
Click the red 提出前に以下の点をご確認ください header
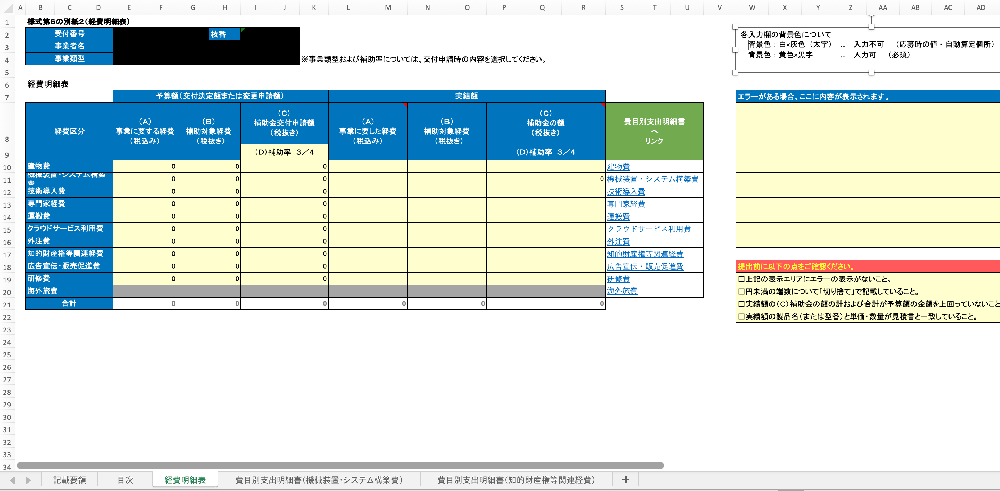click(x=868, y=267)
